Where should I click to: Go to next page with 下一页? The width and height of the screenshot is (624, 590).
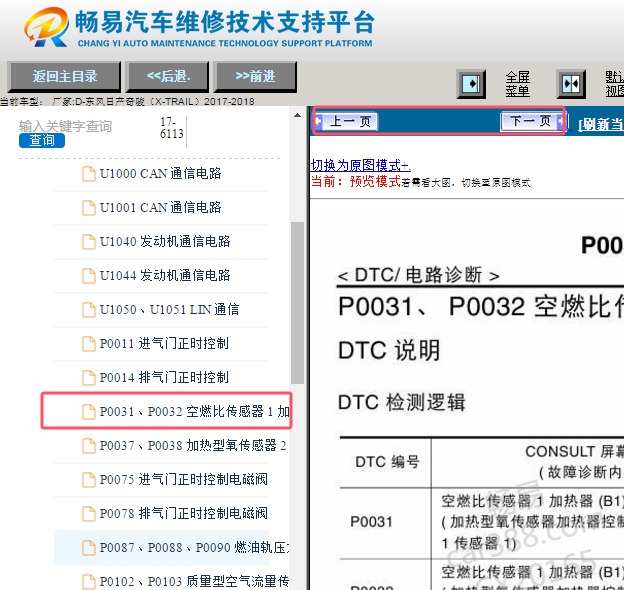click(x=532, y=121)
